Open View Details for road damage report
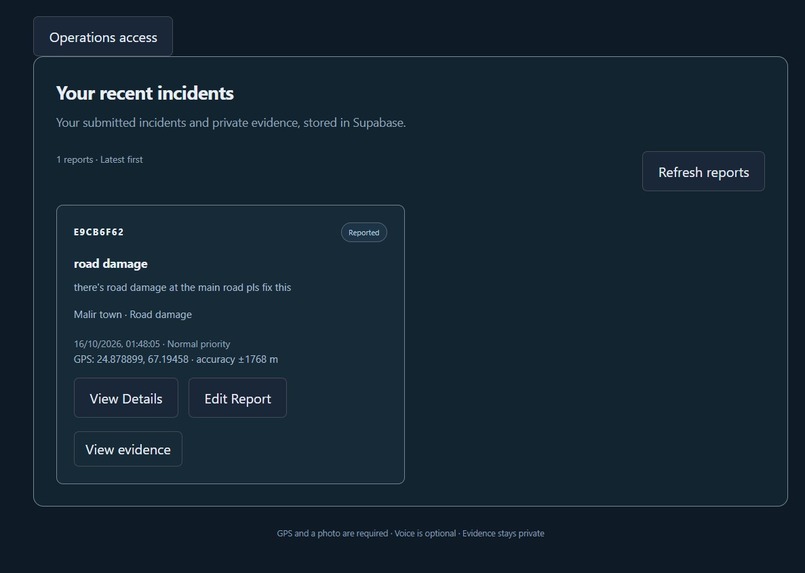The image size is (805, 573). click(x=126, y=398)
